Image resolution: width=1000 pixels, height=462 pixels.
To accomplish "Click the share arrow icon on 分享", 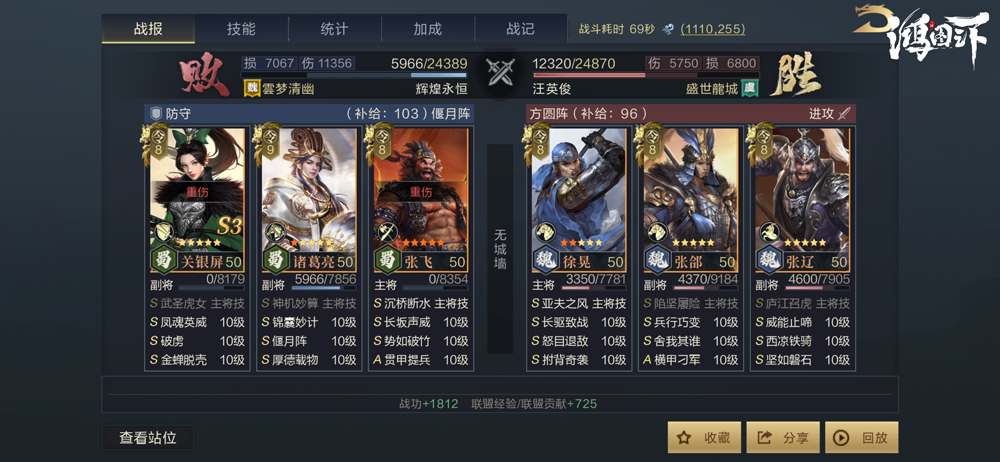I will coord(764,438).
